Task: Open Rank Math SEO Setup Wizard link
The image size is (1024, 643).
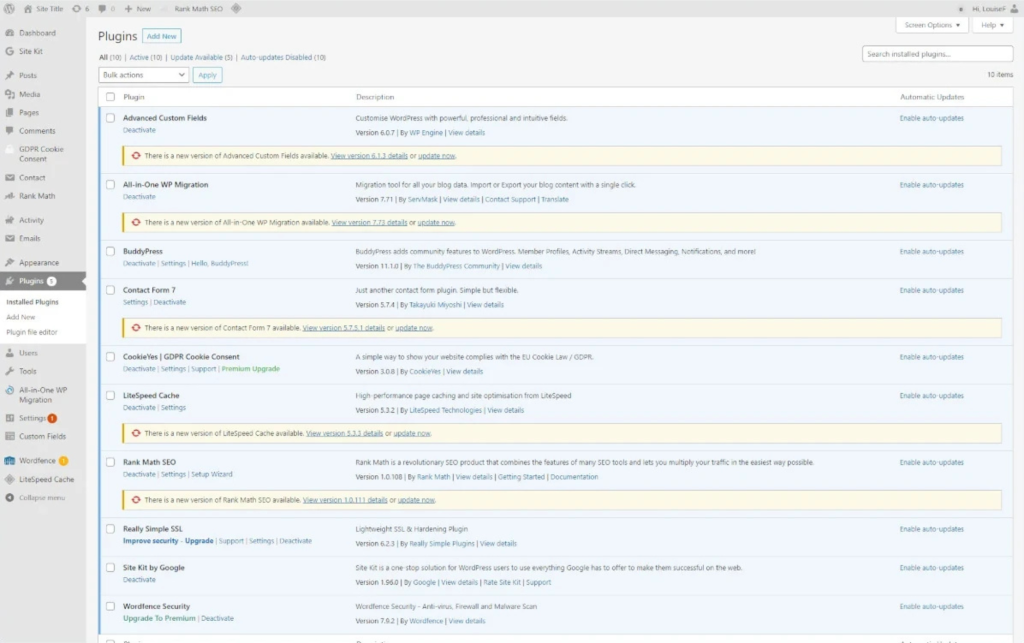Action: 212,475
